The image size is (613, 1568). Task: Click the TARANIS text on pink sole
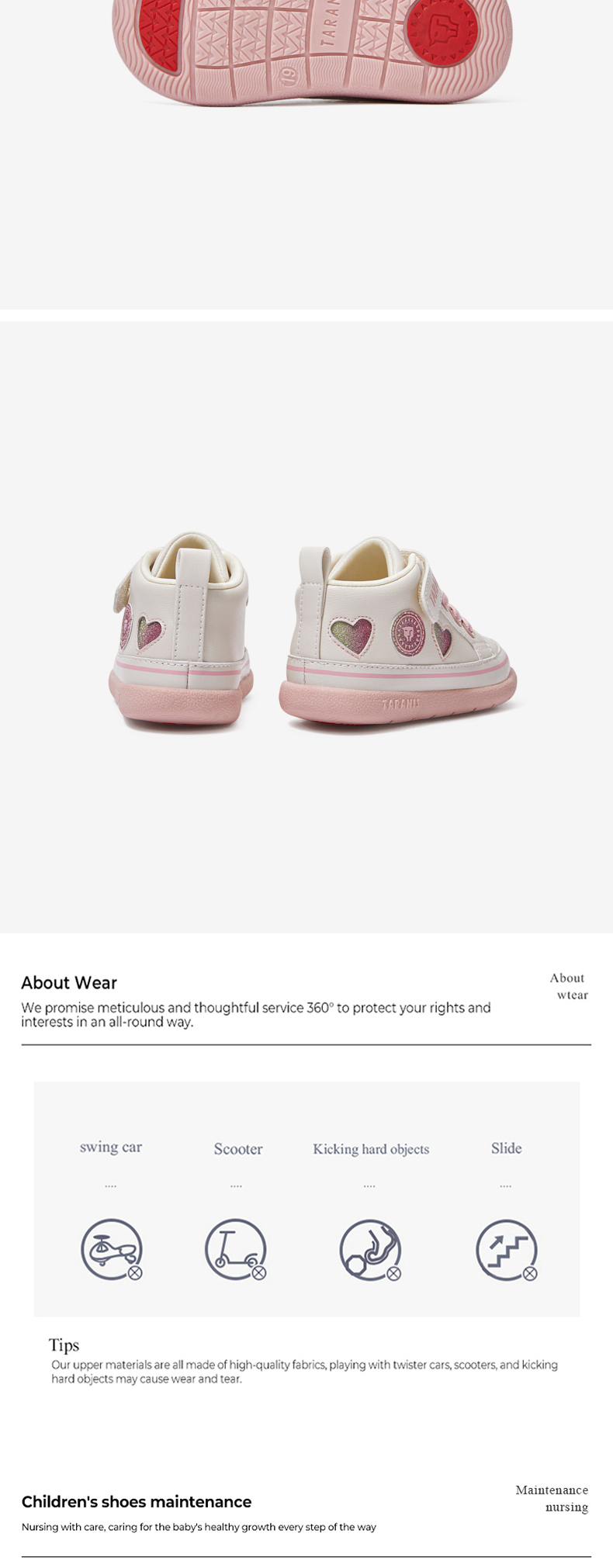click(x=400, y=704)
